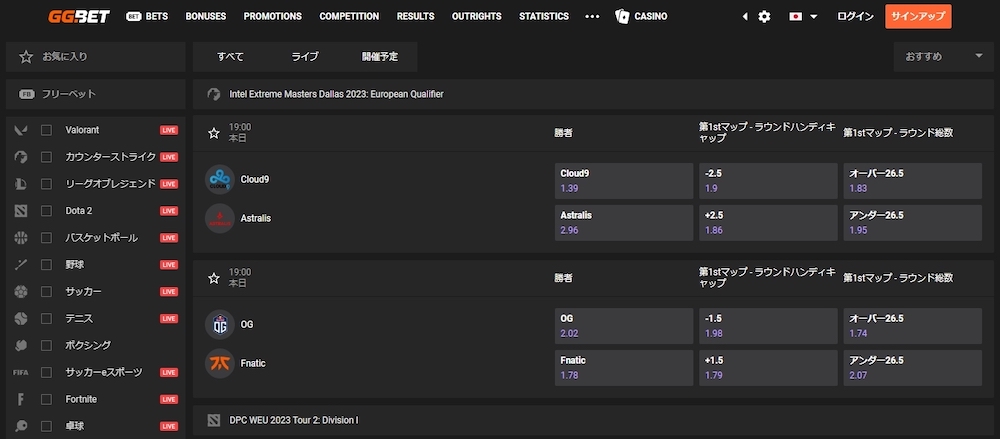The image size is (1000, 439).
Task: Check the サッカー checkbox
Action: (47, 292)
